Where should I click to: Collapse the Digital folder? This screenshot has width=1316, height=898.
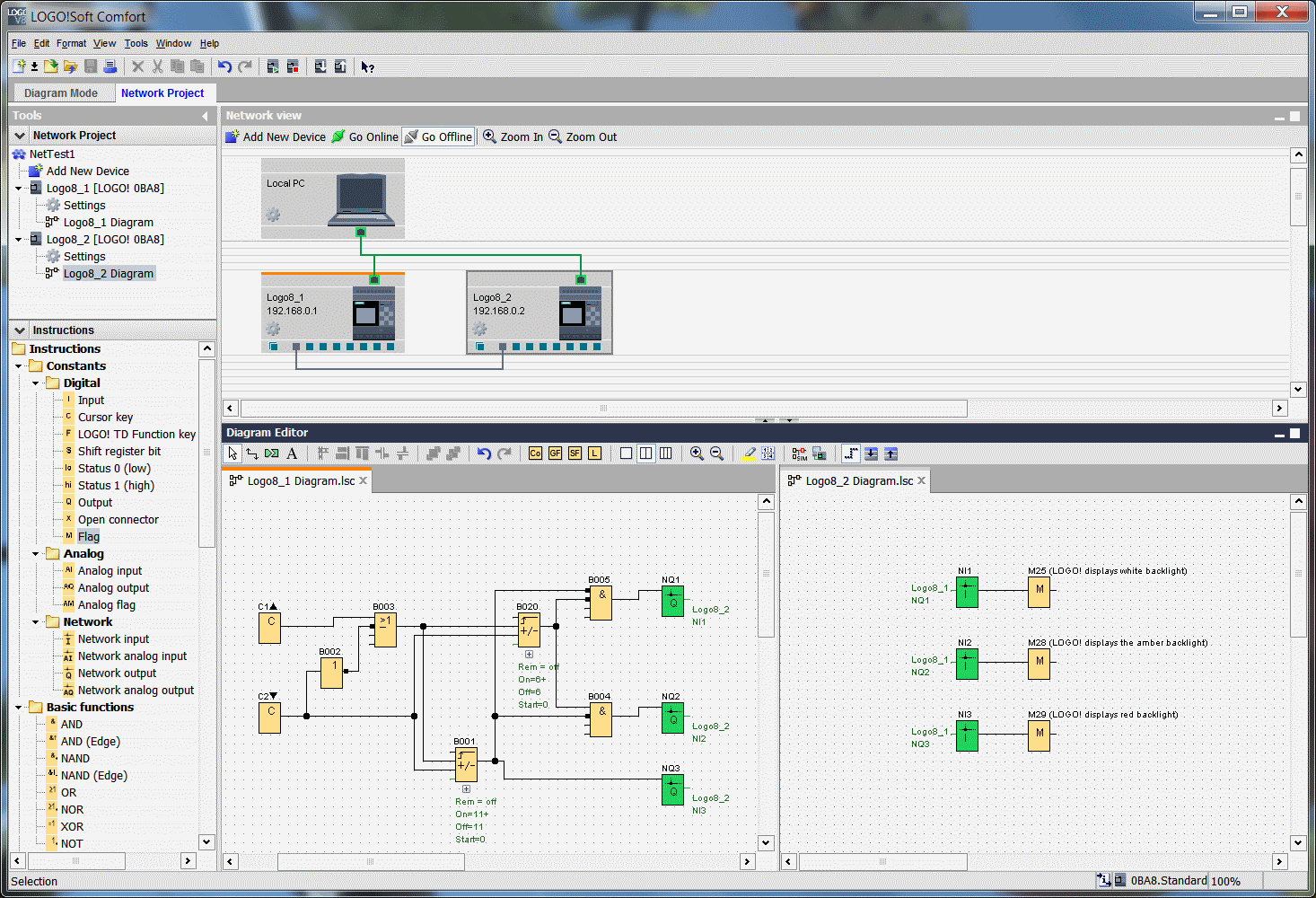tap(36, 383)
